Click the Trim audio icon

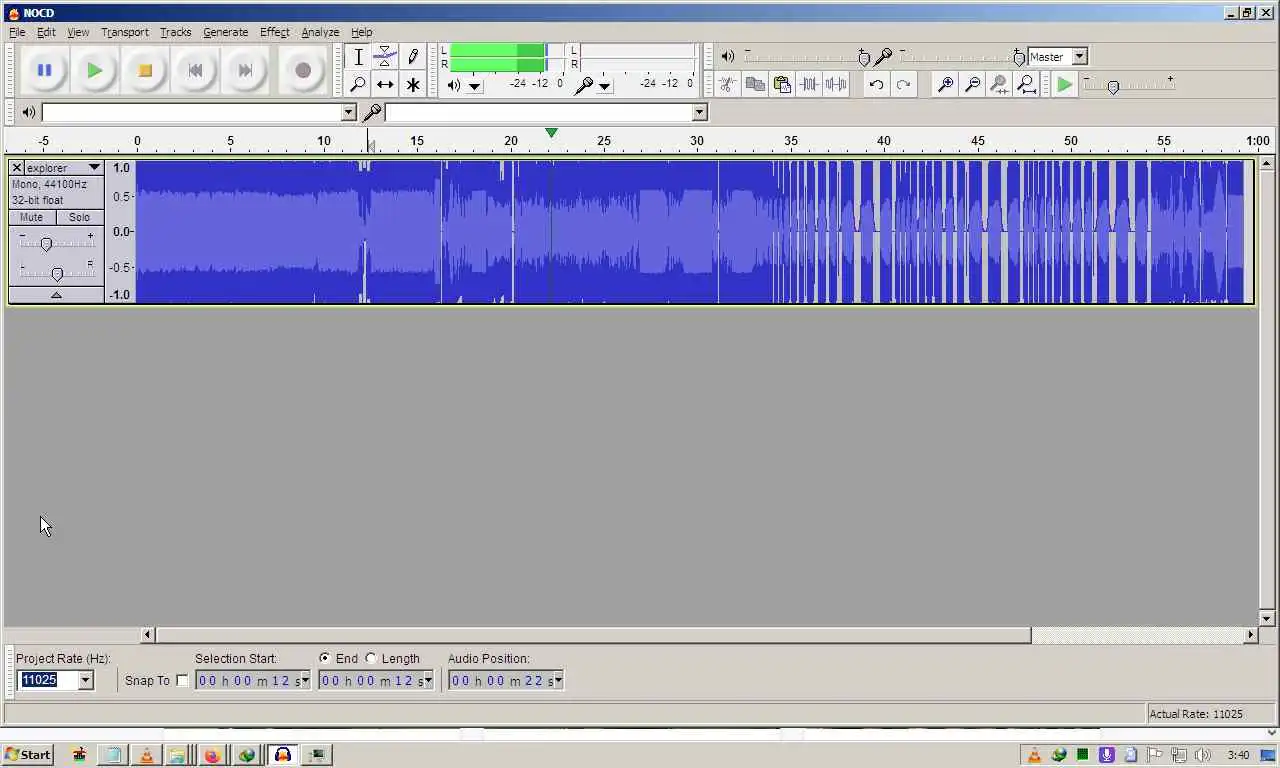[809, 85]
